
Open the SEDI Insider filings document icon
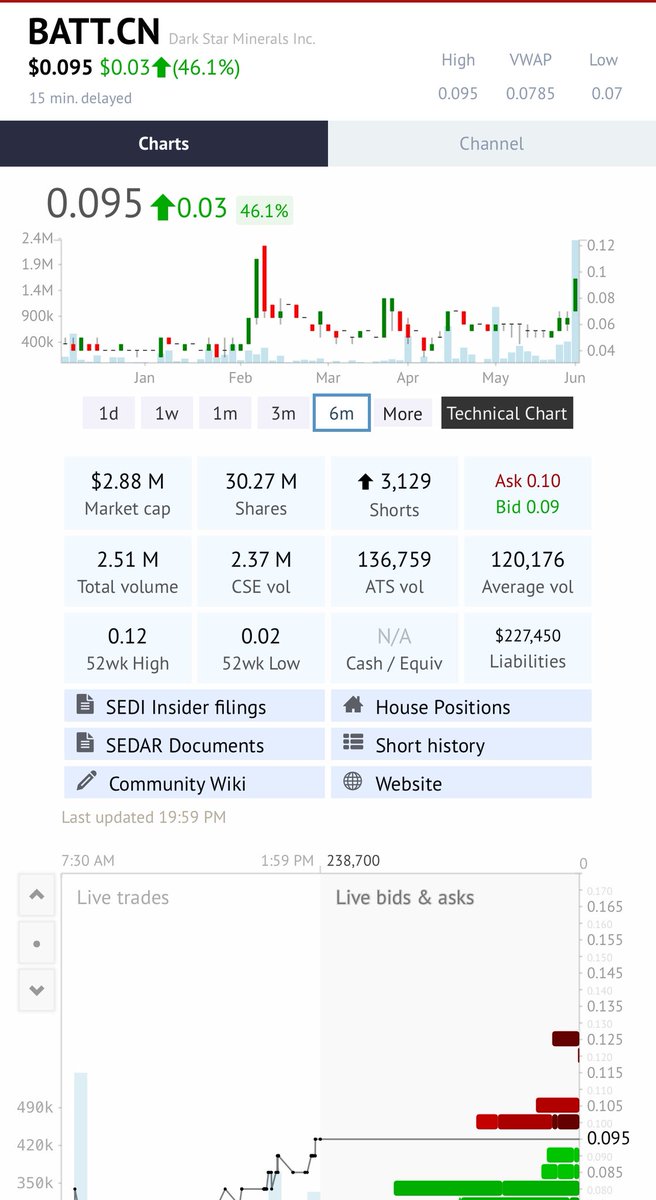pyautogui.click(x=85, y=705)
